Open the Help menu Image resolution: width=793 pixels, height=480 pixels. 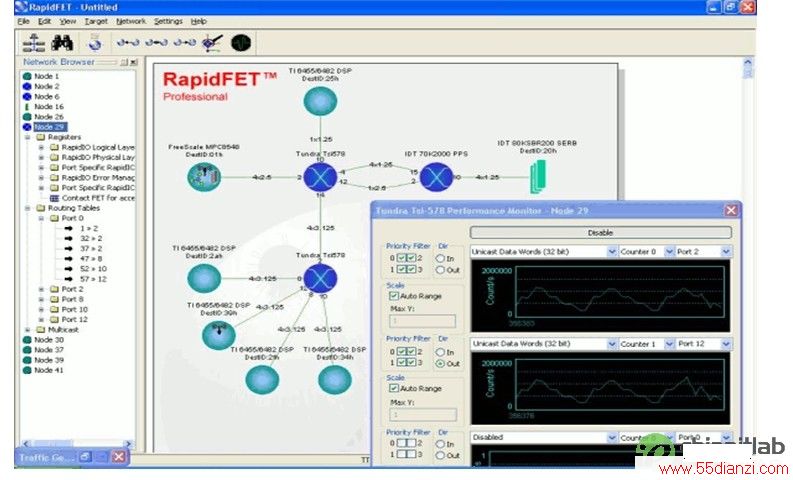[x=199, y=21]
